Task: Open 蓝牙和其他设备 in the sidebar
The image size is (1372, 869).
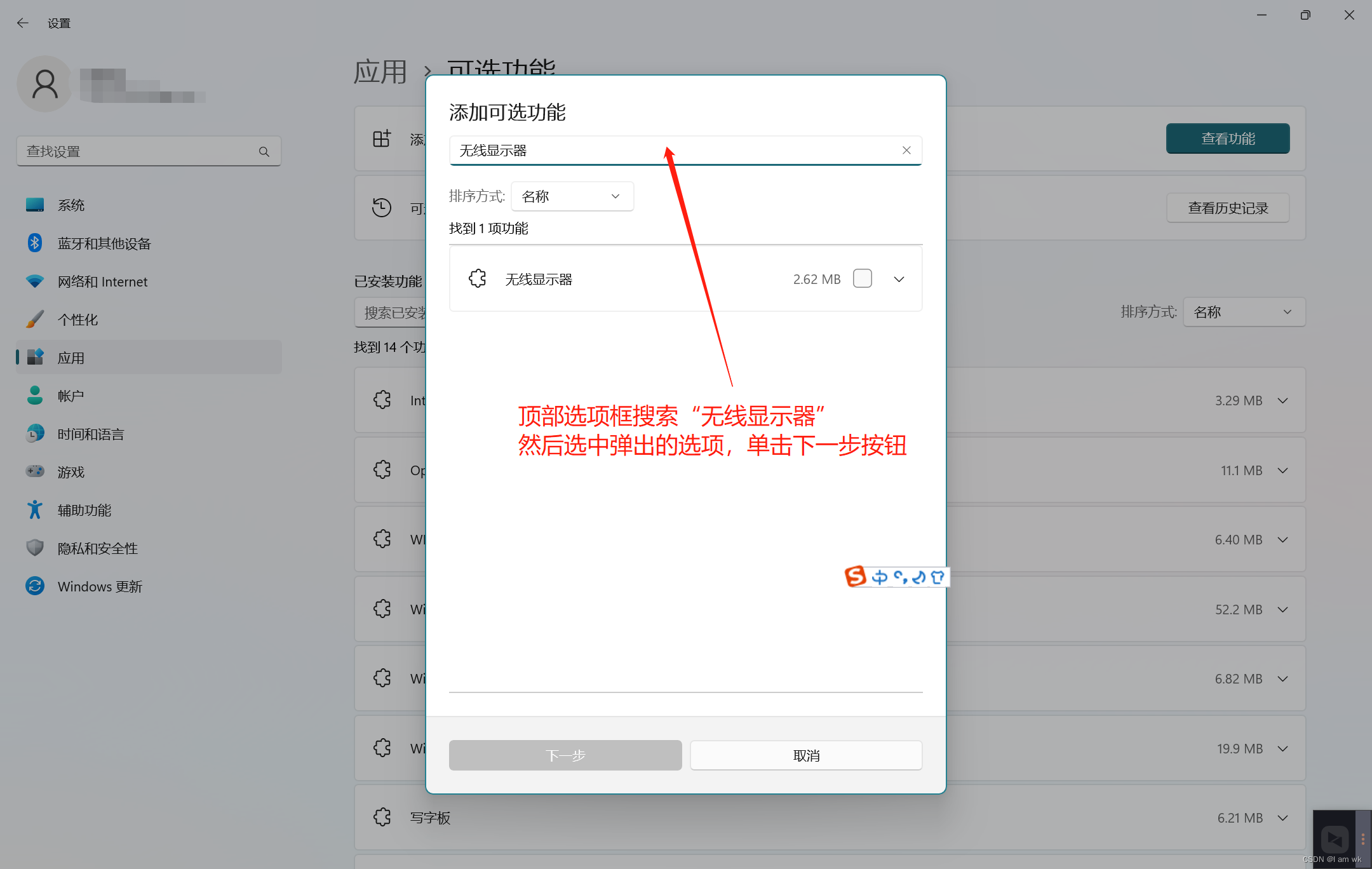Action: click(x=104, y=243)
